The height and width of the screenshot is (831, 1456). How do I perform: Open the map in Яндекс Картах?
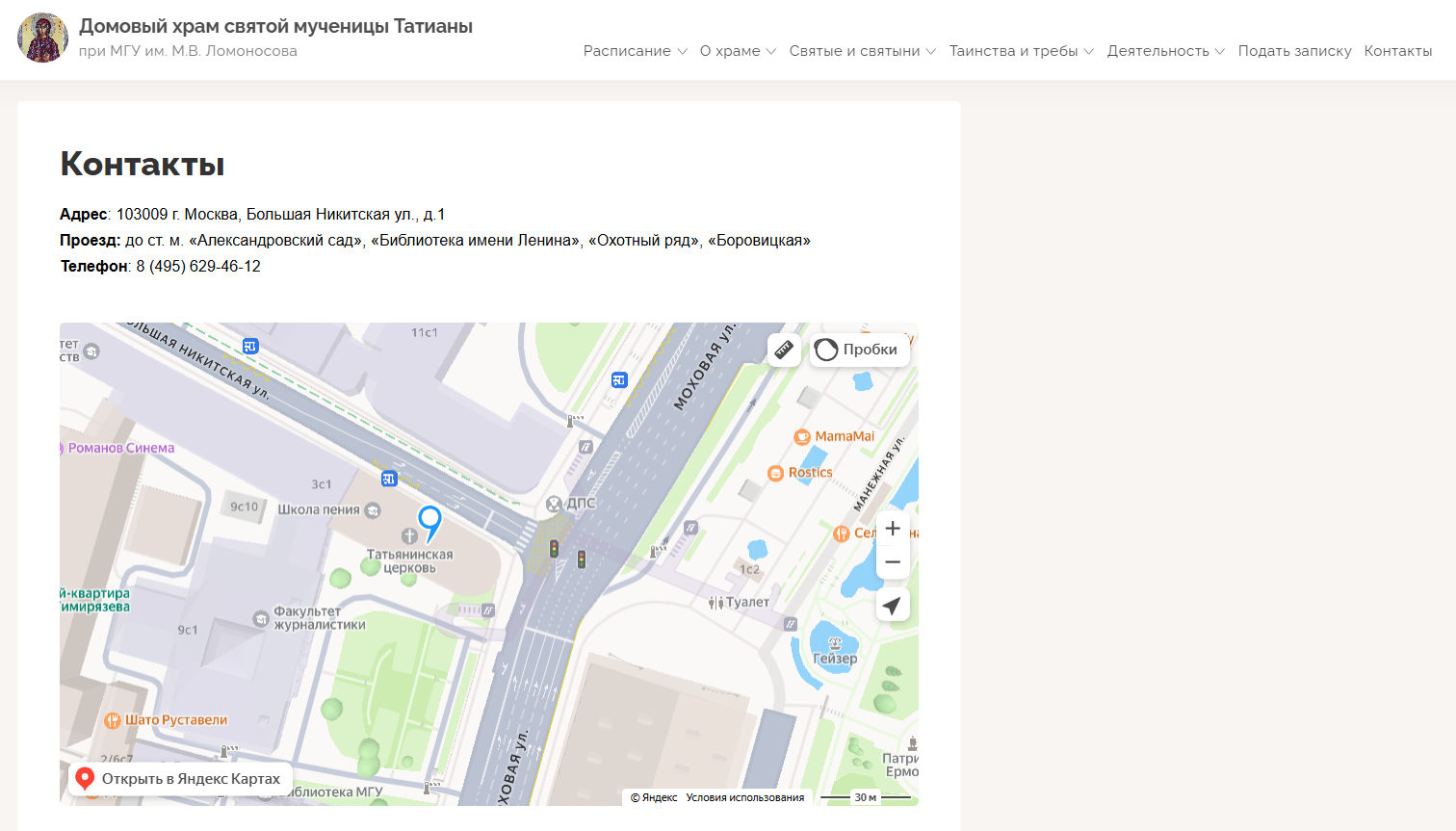point(180,779)
